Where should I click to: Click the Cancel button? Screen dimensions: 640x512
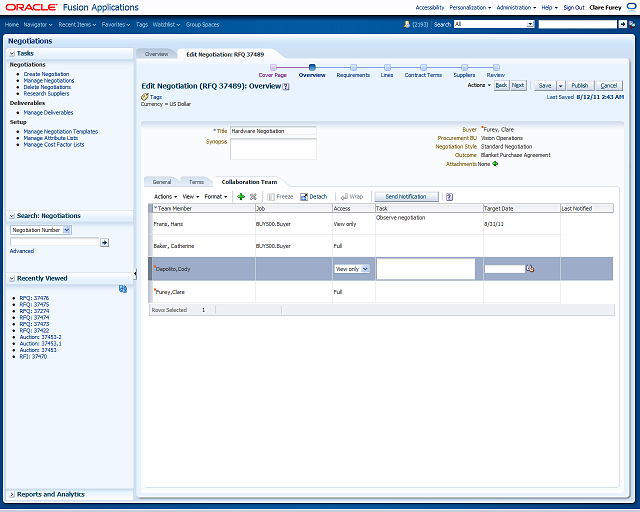pos(609,86)
